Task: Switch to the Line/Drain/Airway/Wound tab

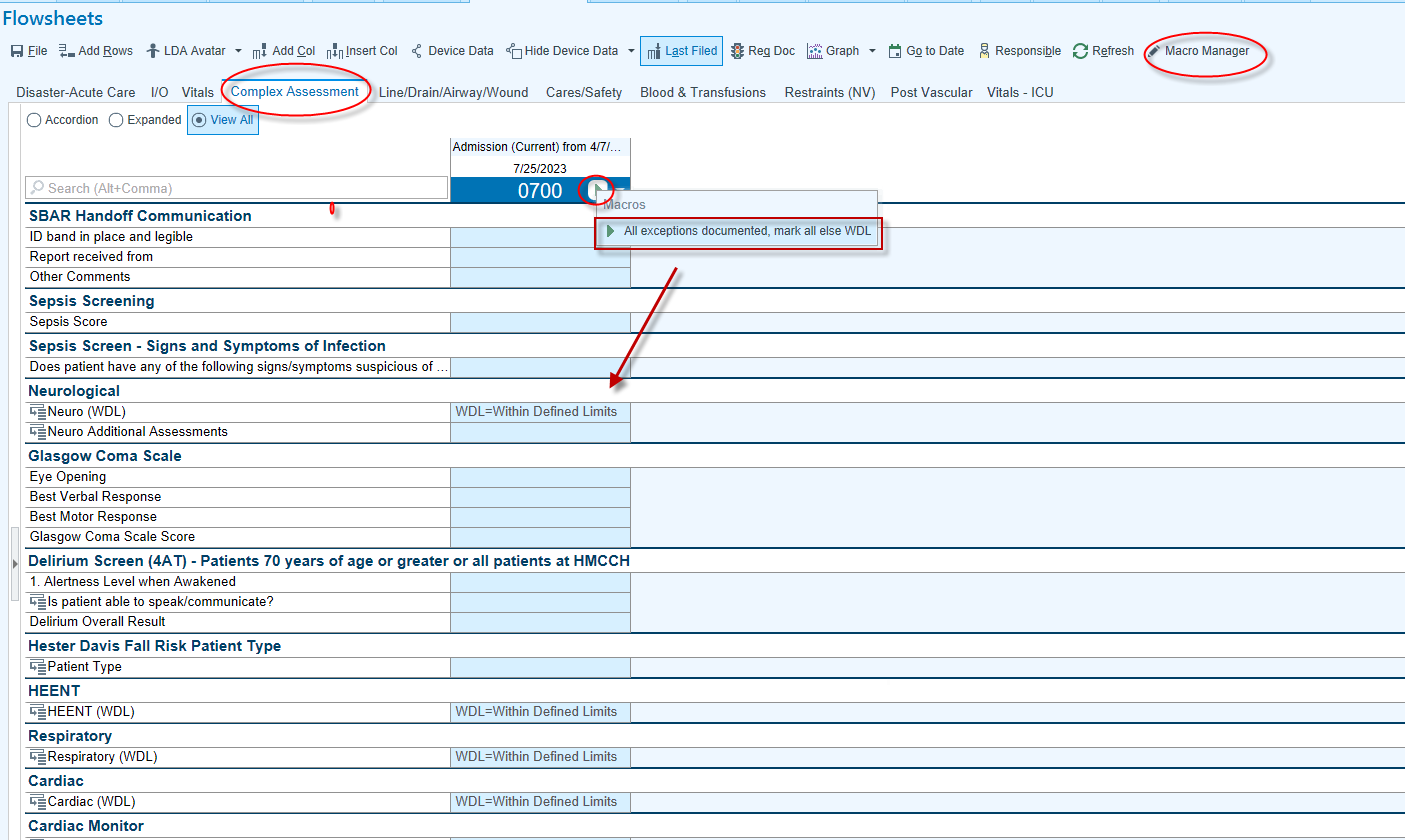Action: click(453, 92)
